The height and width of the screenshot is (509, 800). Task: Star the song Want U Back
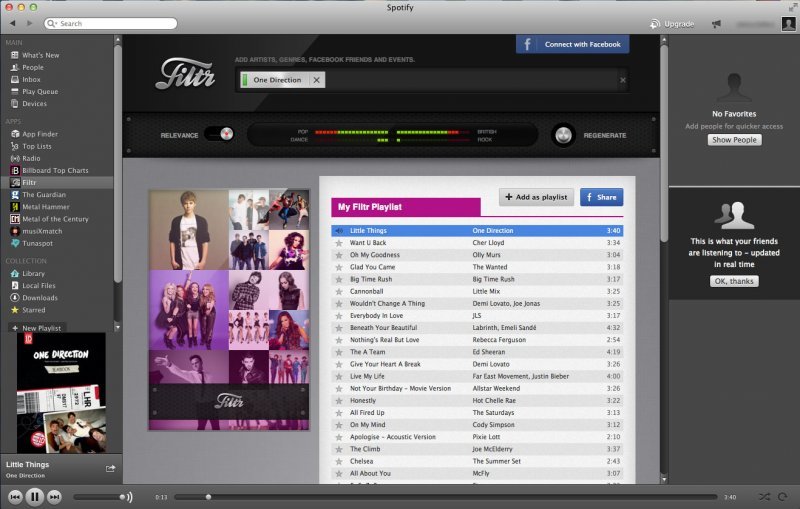tap(339, 243)
